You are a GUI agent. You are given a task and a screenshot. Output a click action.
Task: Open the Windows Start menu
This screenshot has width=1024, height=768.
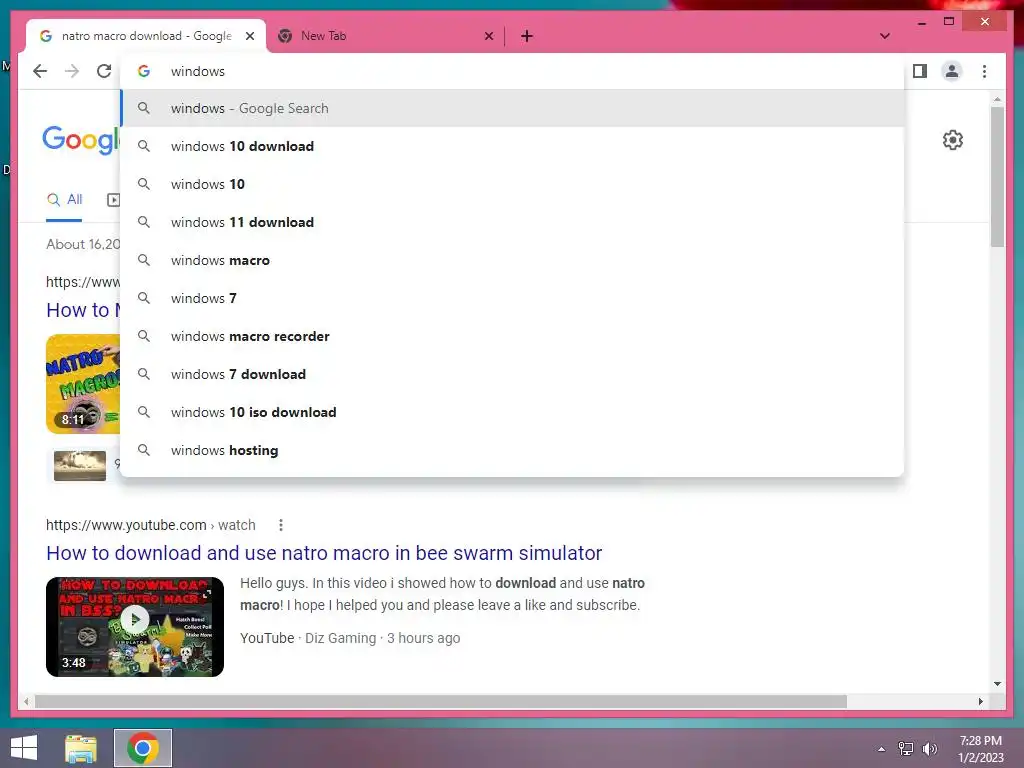[24, 748]
